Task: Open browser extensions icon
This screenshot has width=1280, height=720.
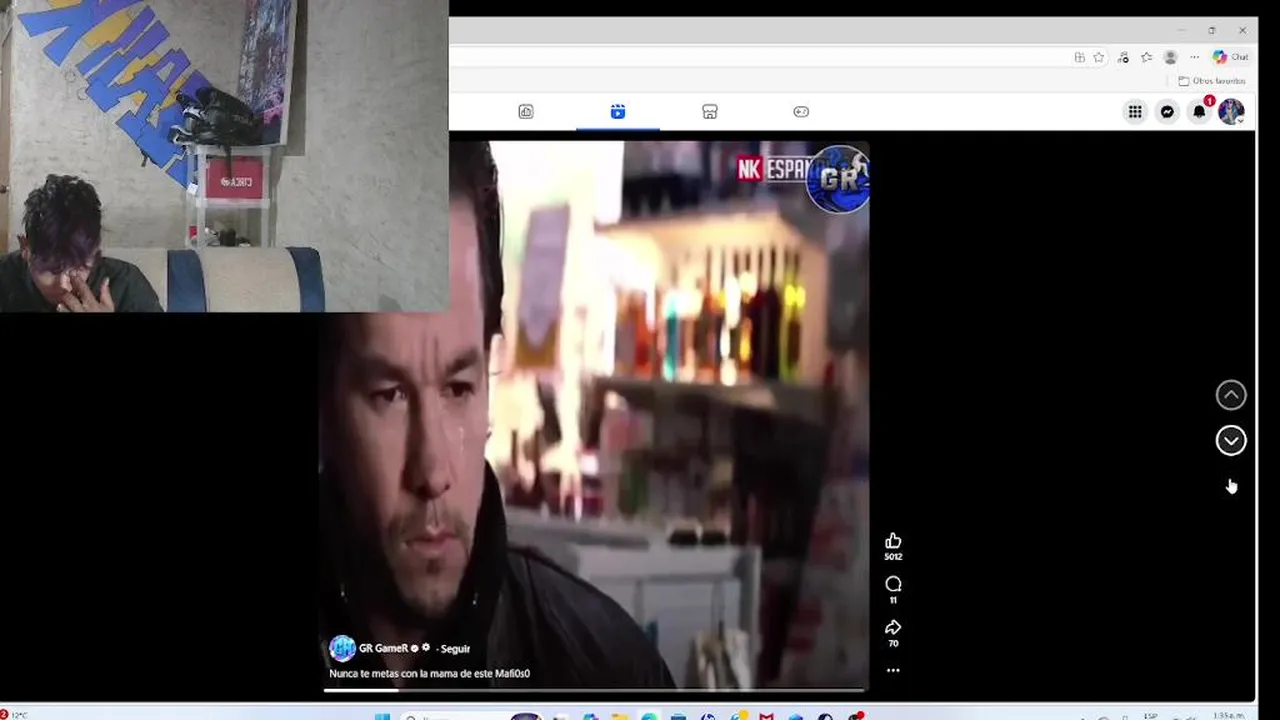Action: (1123, 57)
